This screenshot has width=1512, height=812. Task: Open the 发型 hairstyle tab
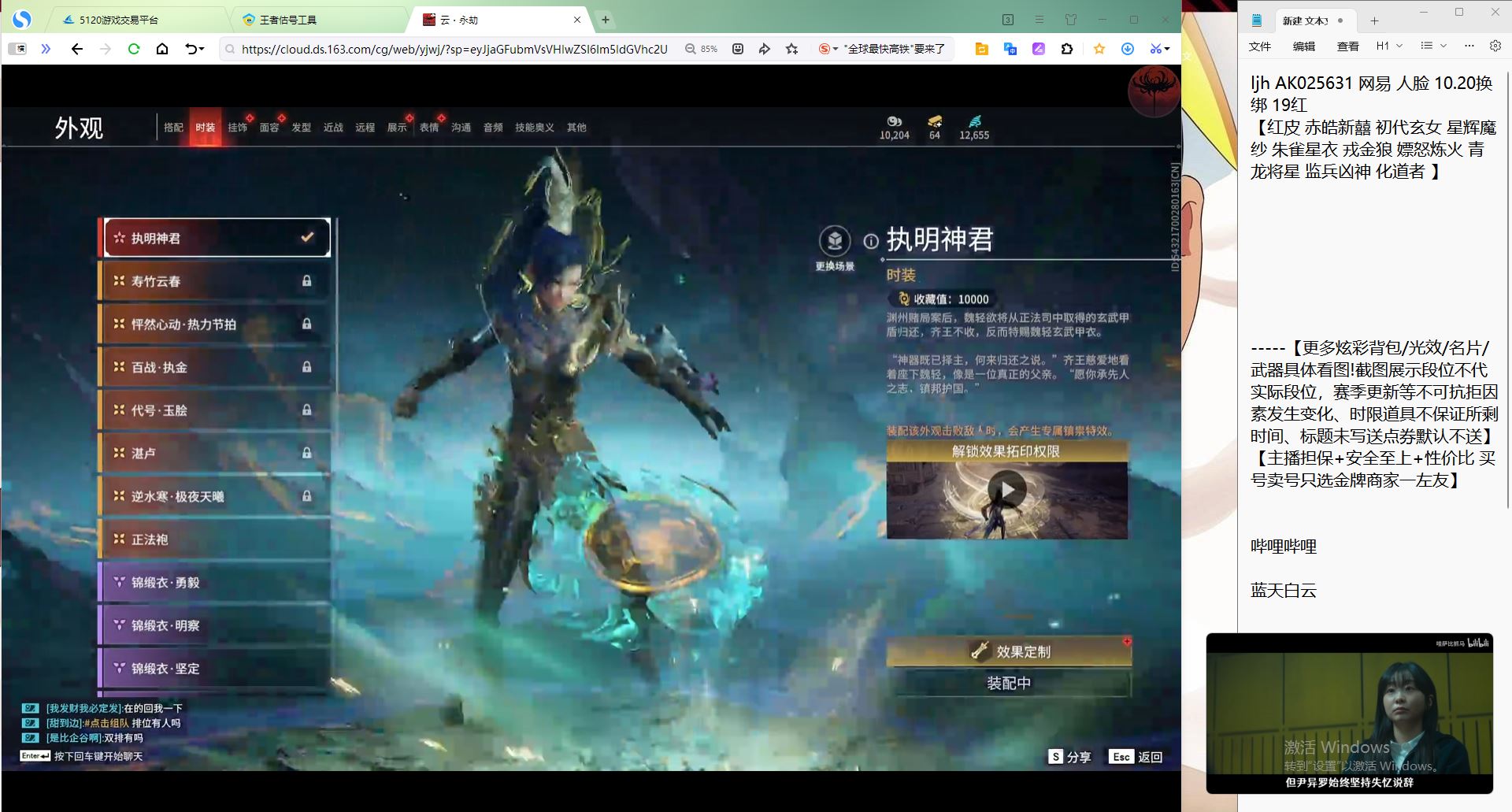301,128
